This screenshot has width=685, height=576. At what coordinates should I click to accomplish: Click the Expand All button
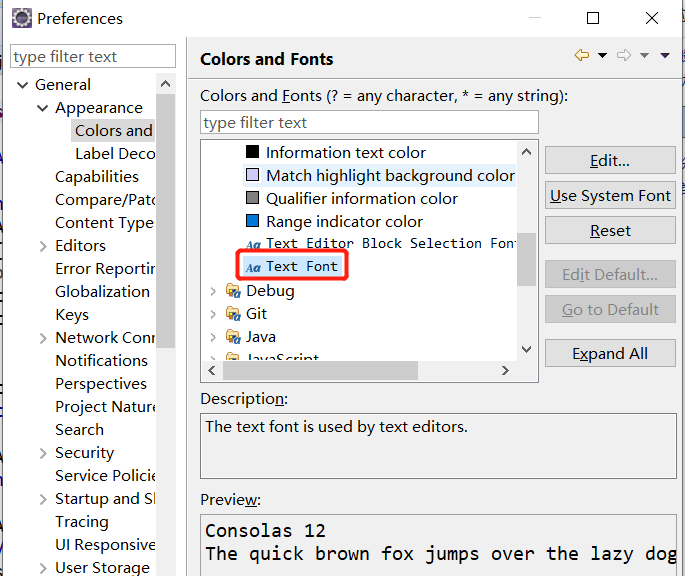point(610,354)
